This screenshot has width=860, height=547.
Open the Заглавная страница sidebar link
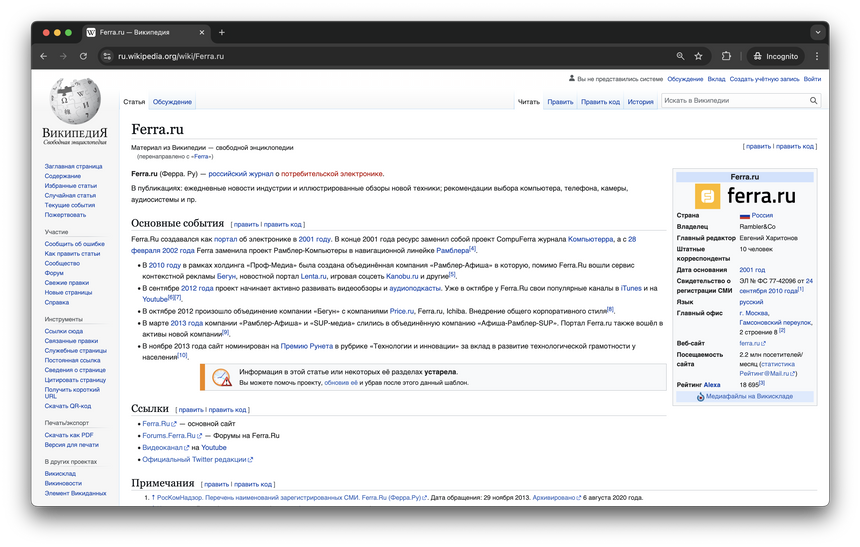[x=73, y=167]
